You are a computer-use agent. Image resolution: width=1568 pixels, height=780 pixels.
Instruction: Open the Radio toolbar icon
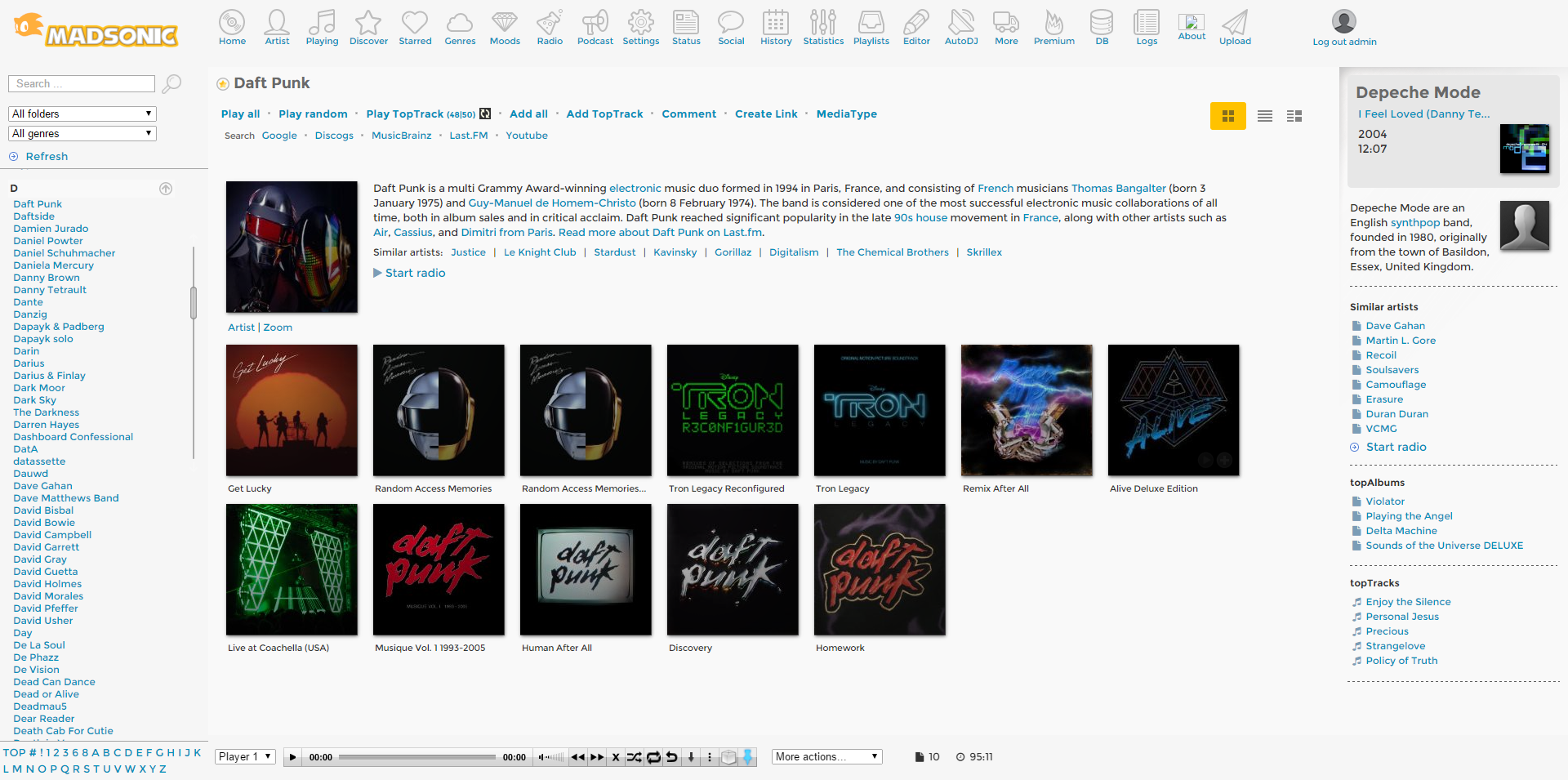549,27
